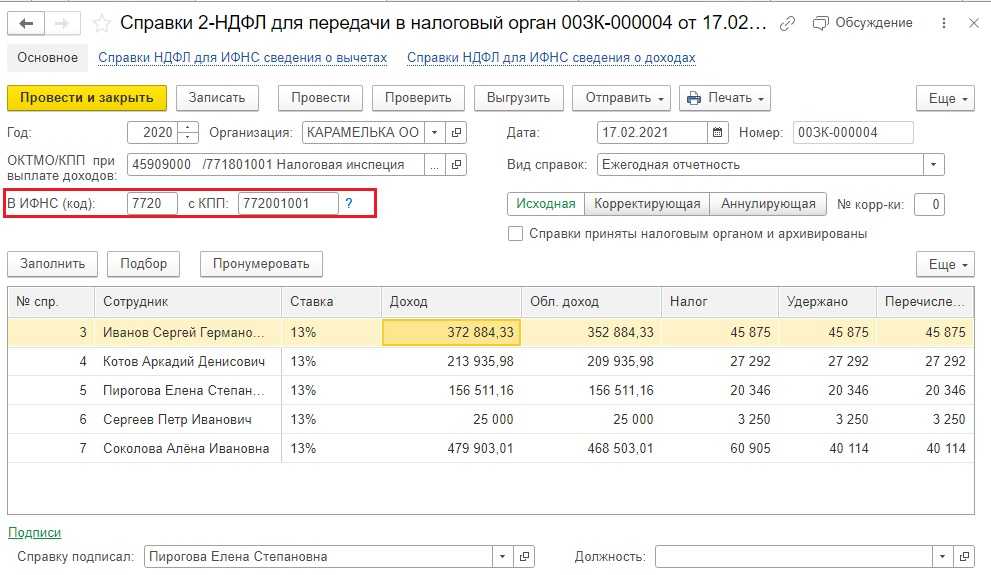This screenshot has height=575, width=991.
Task: Click the Номер field 00ЗК-000004
Action: point(853,133)
